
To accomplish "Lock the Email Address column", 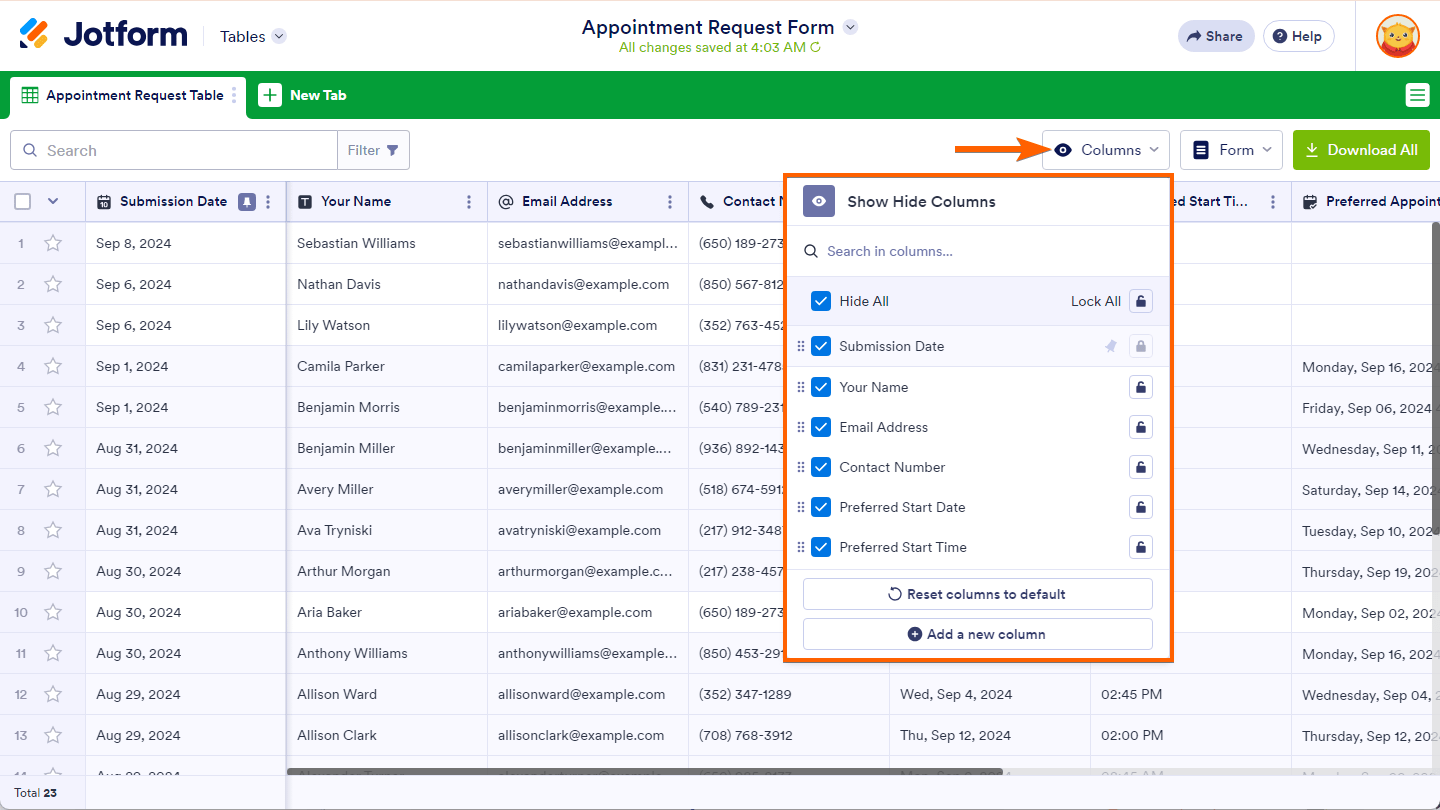I will (x=1141, y=427).
